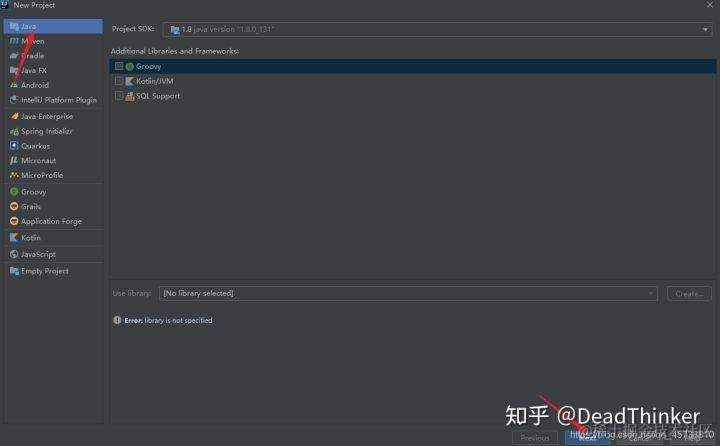Select the Application Forge icon
Screen dimensions: 720x446
coord(14,221)
